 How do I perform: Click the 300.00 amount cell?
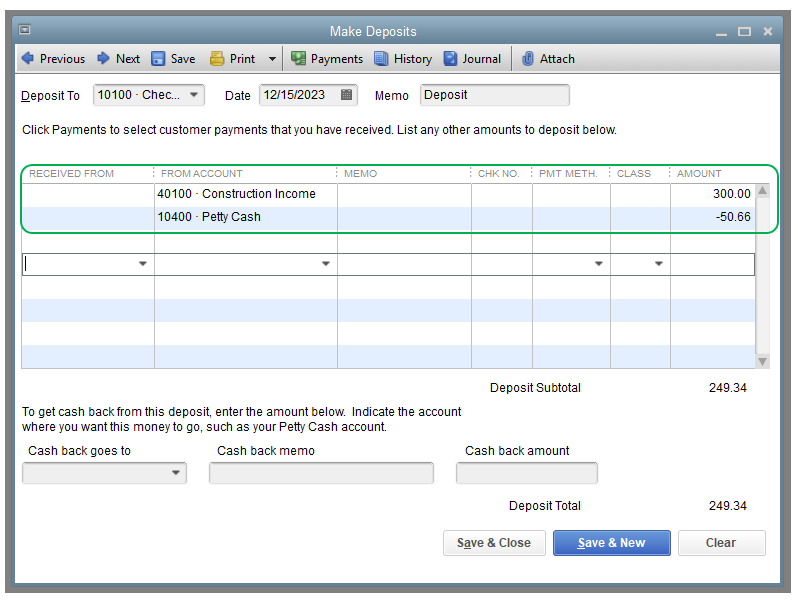[x=712, y=194]
